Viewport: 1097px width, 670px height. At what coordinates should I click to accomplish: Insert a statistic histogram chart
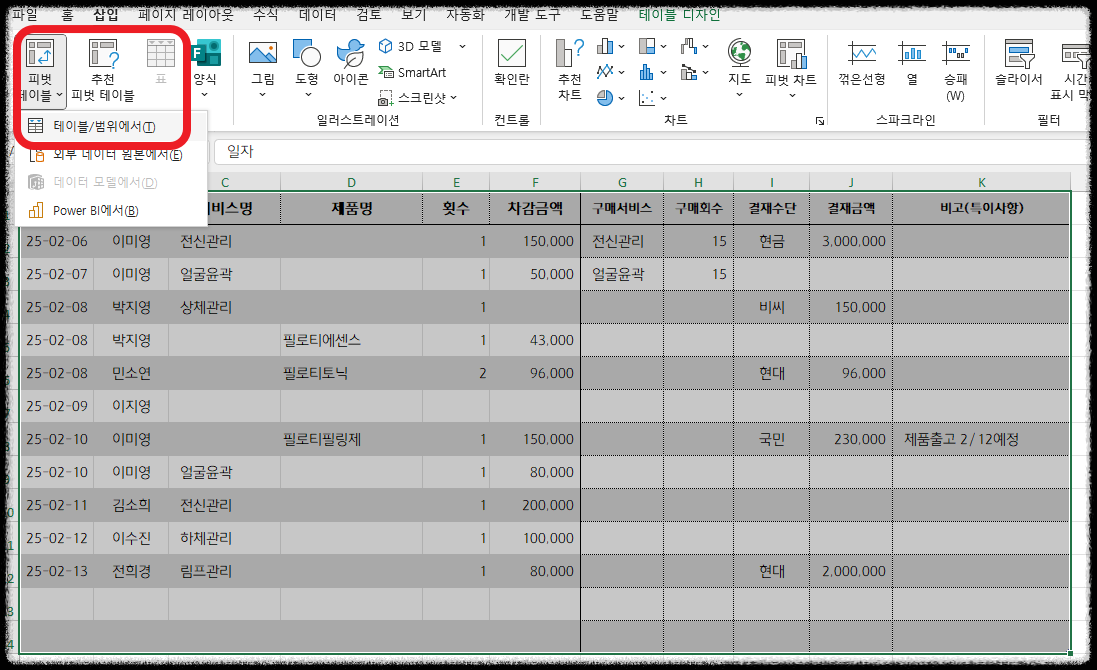pos(647,72)
